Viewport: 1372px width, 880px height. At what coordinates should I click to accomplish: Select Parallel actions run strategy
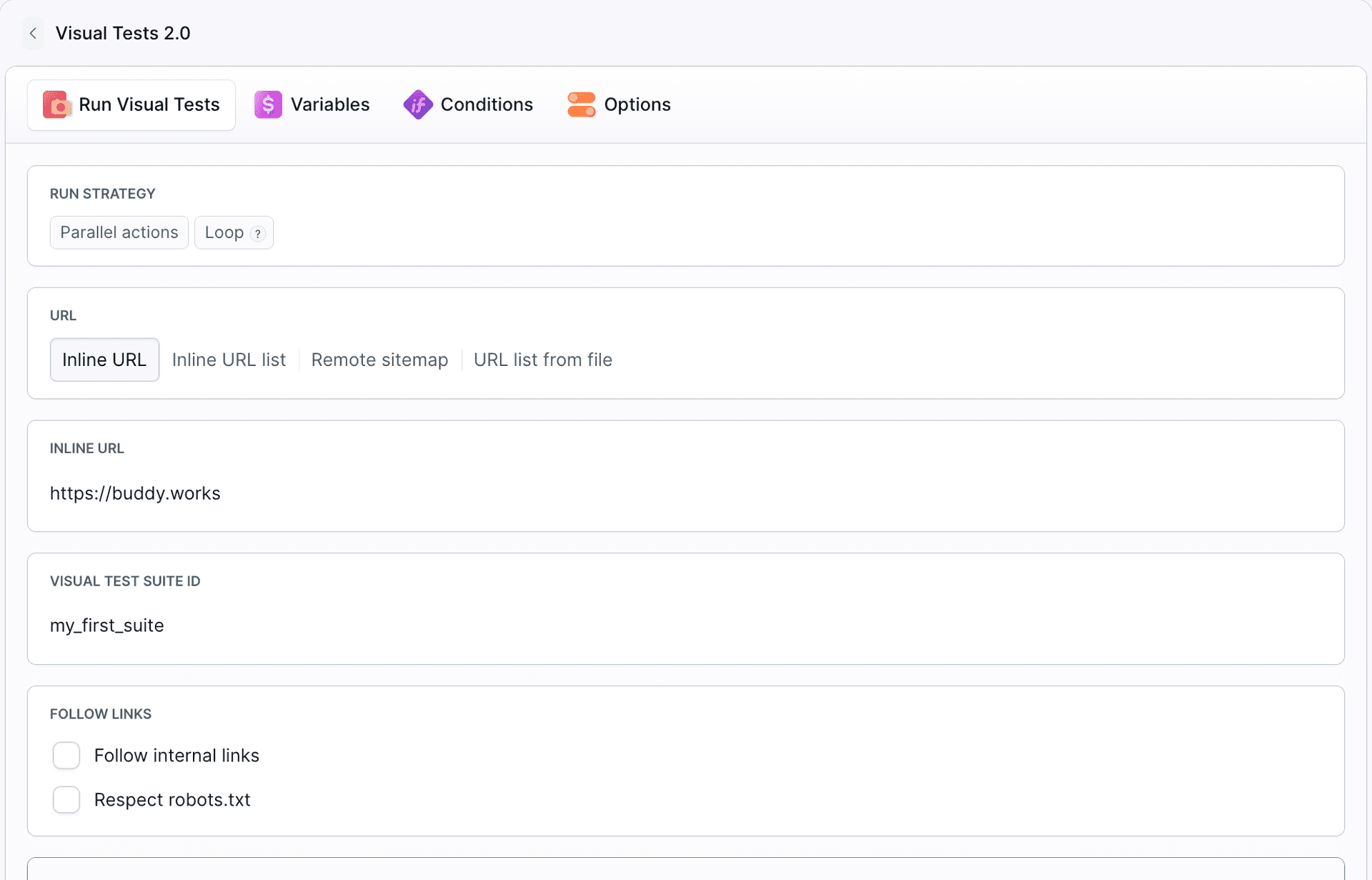point(119,232)
